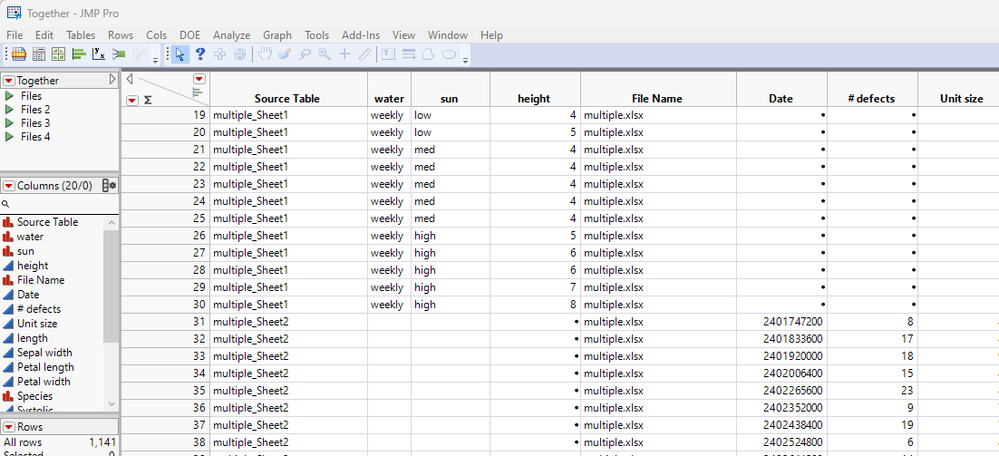Select the Magnifier zoom tool

tap(324, 55)
